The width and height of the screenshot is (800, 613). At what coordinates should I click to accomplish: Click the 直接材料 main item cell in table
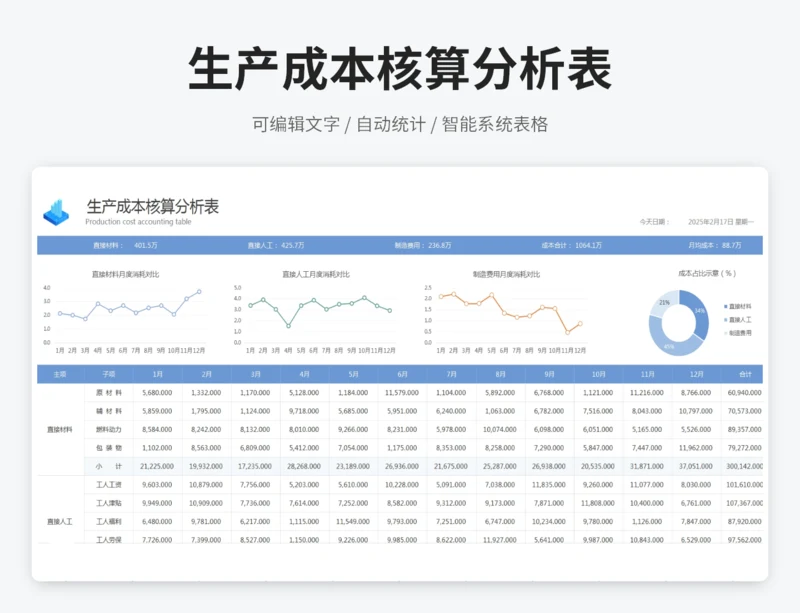point(60,430)
